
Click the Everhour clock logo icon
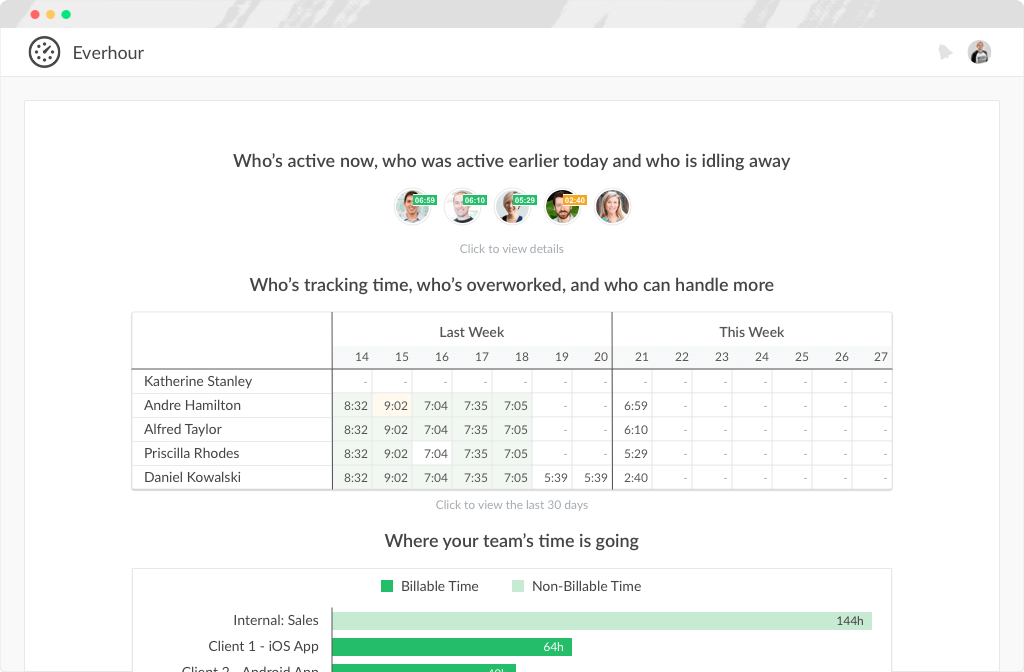pos(44,52)
